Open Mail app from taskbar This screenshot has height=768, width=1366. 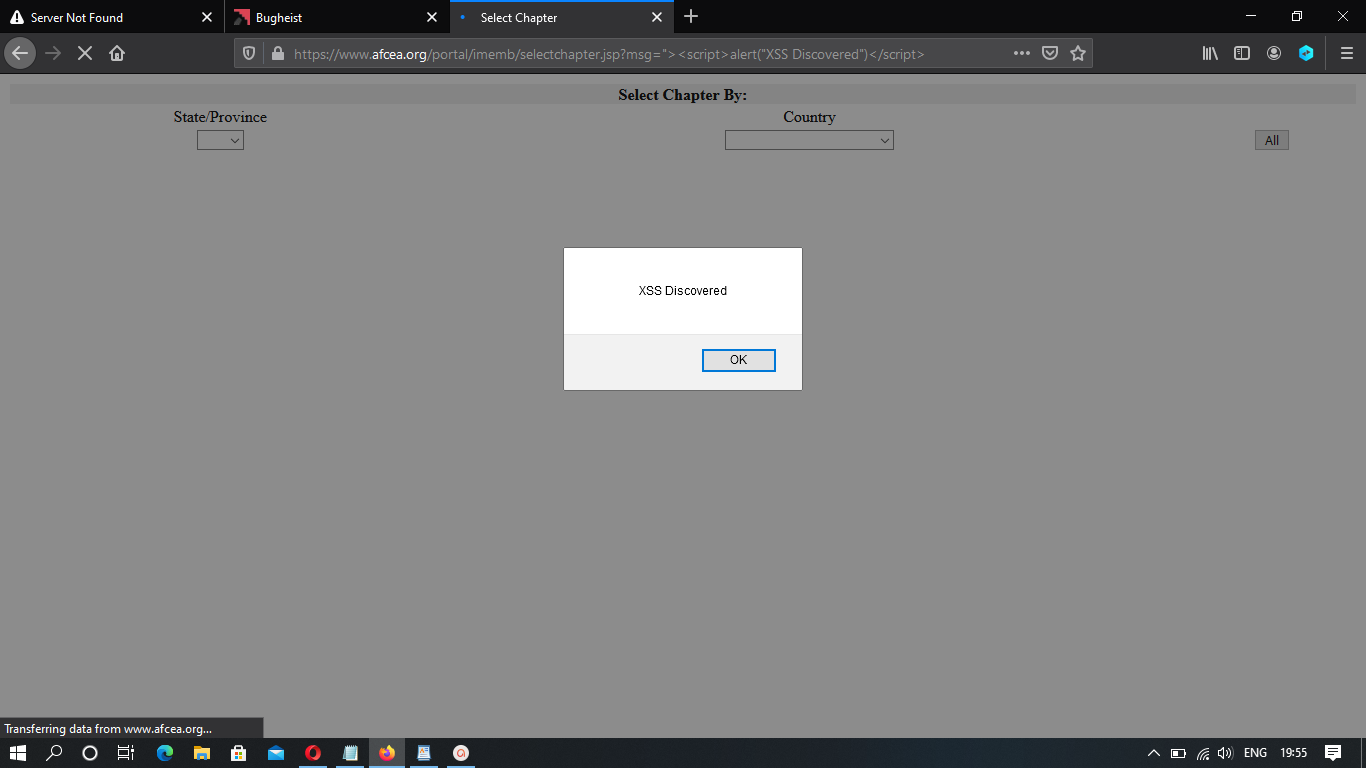(x=276, y=753)
